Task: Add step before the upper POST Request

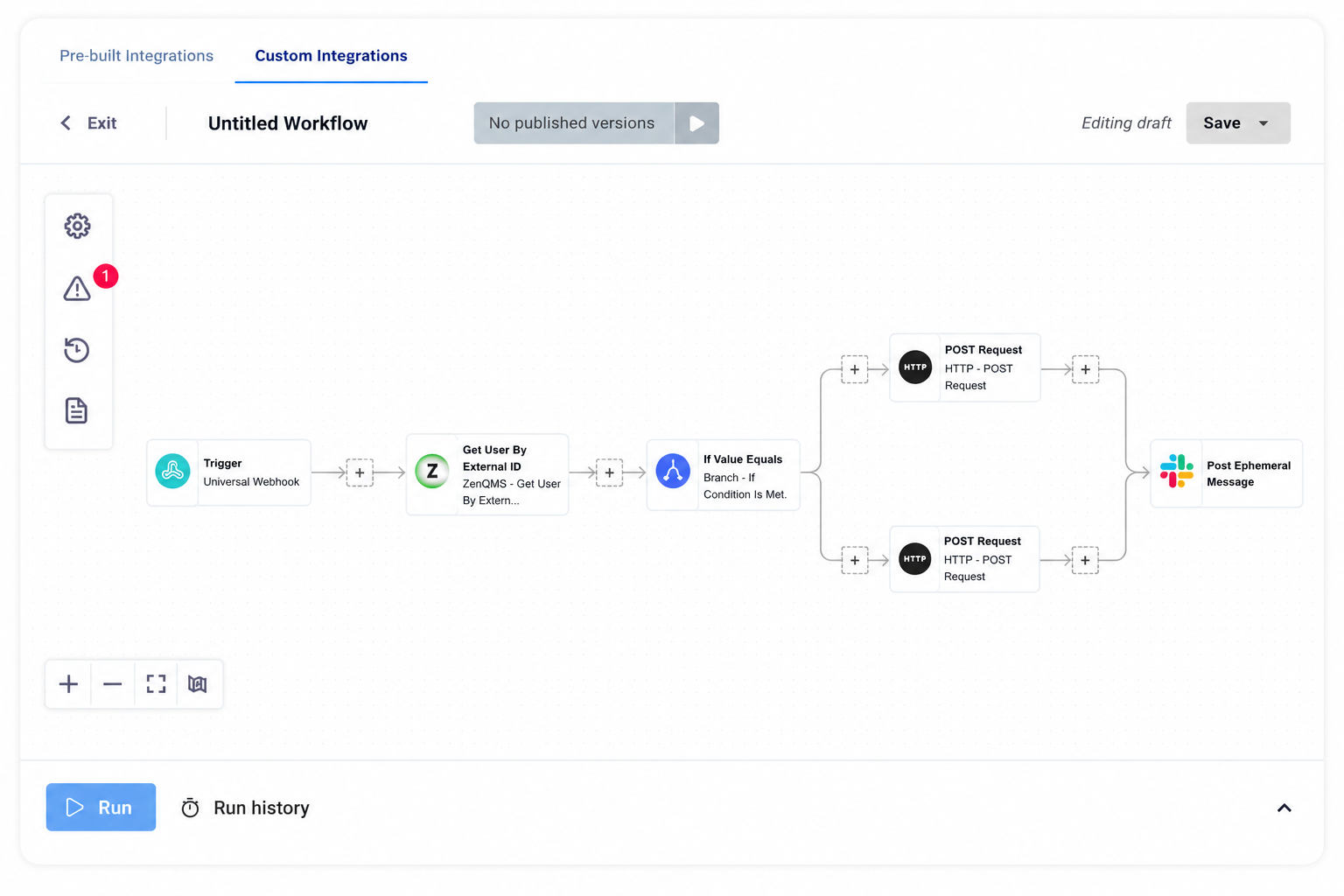Action: pos(855,369)
